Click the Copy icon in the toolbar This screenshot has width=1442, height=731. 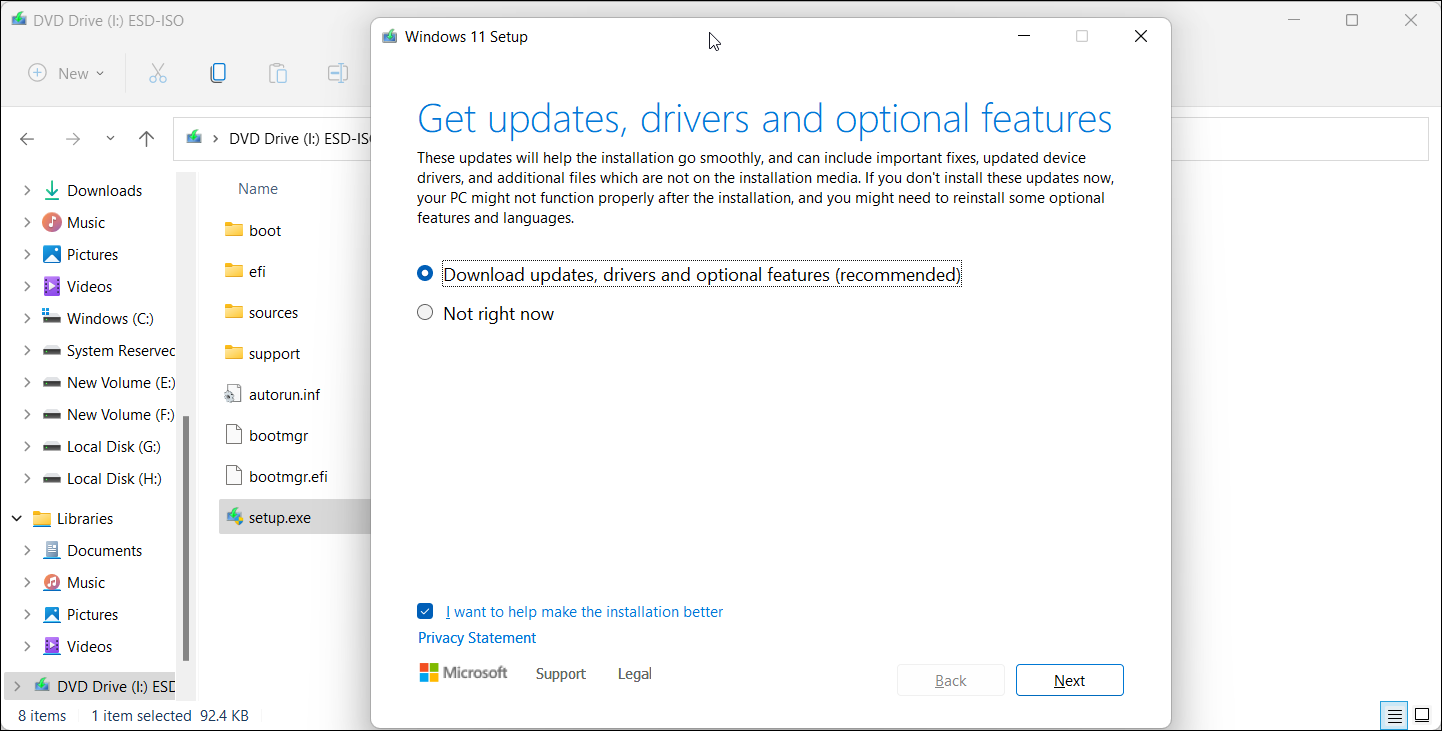[218, 73]
